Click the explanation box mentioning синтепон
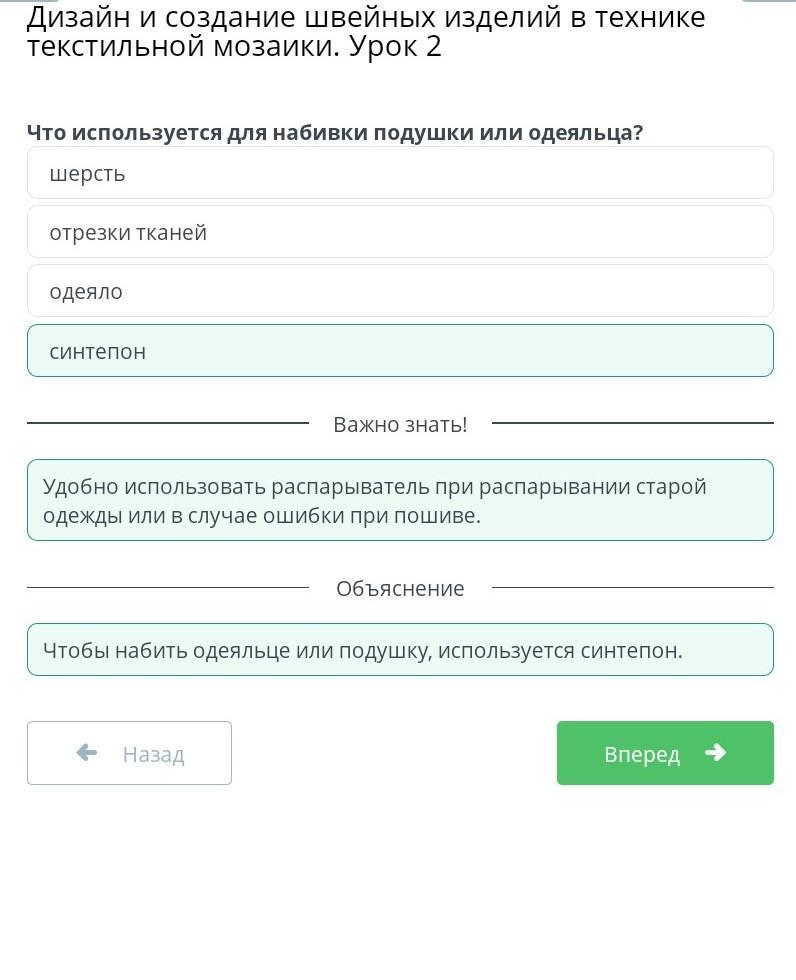Screen dimensions: 796x980 (x=400, y=649)
